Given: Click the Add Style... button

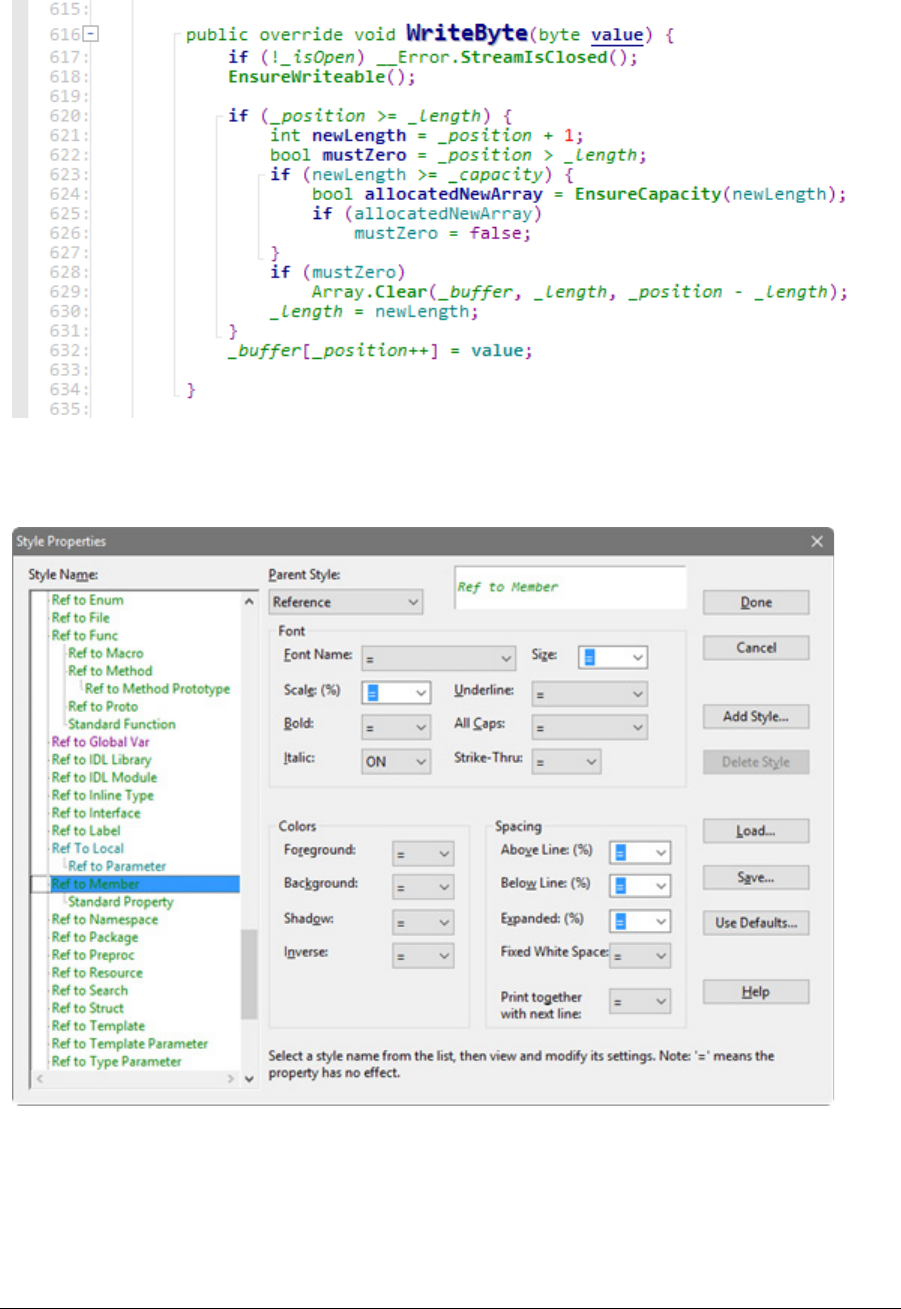Looking at the screenshot, I should coord(755,717).
